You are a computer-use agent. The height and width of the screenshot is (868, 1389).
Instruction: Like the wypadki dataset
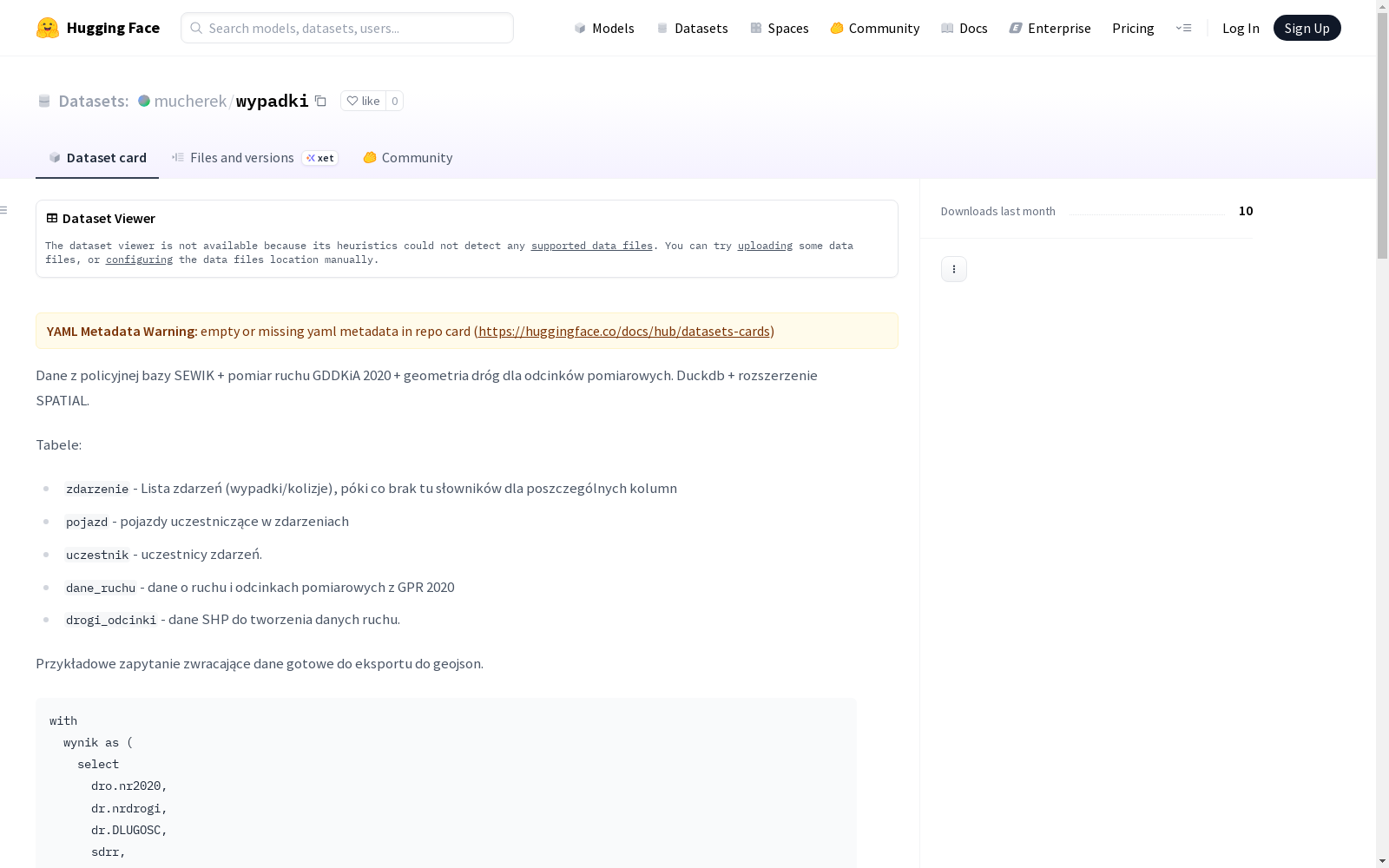click(x=363, y=101)
